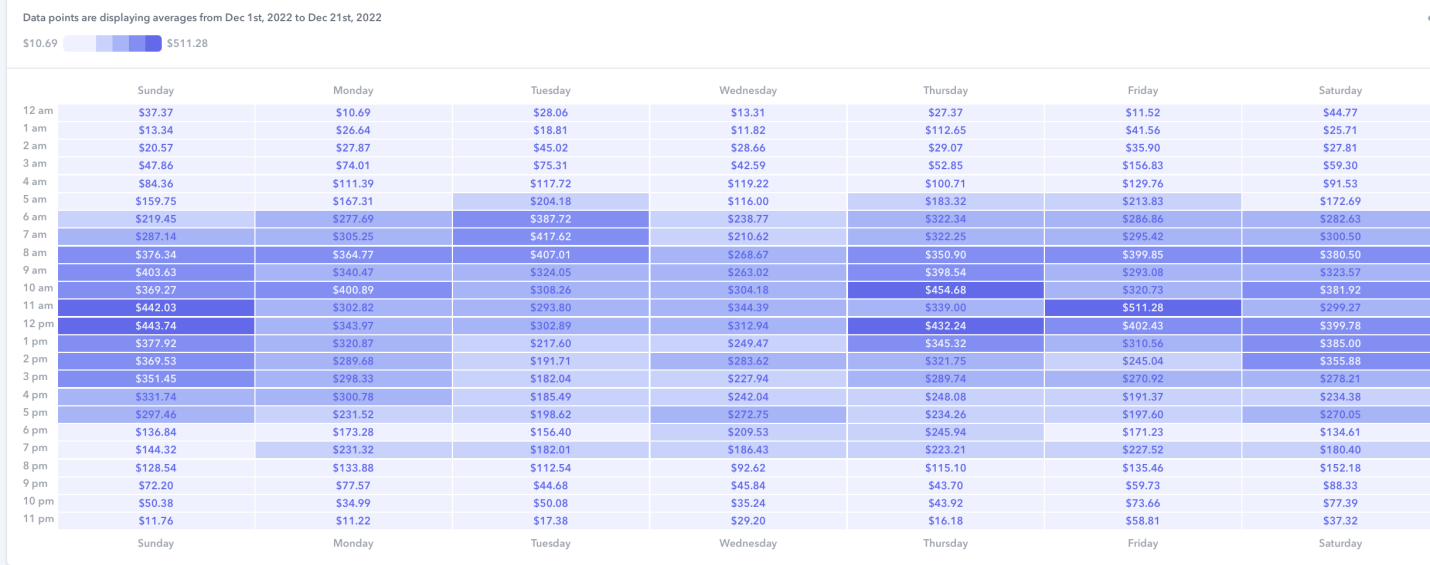Viewport: 1430px width, 565px height.
Task: Click Thursday 1 am cell $112.65
Action: click(946, 131)
